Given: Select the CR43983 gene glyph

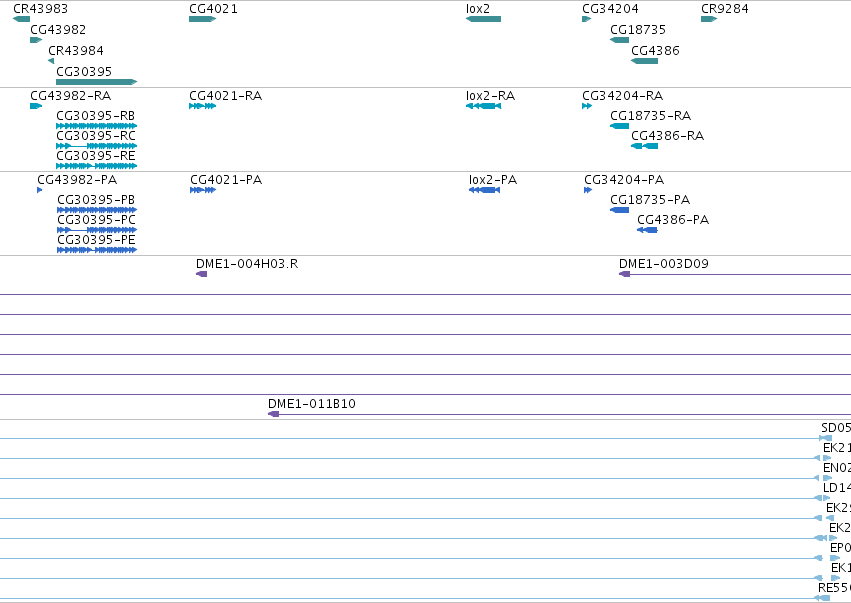Looking at the screenshot, I should click(22, 19).
